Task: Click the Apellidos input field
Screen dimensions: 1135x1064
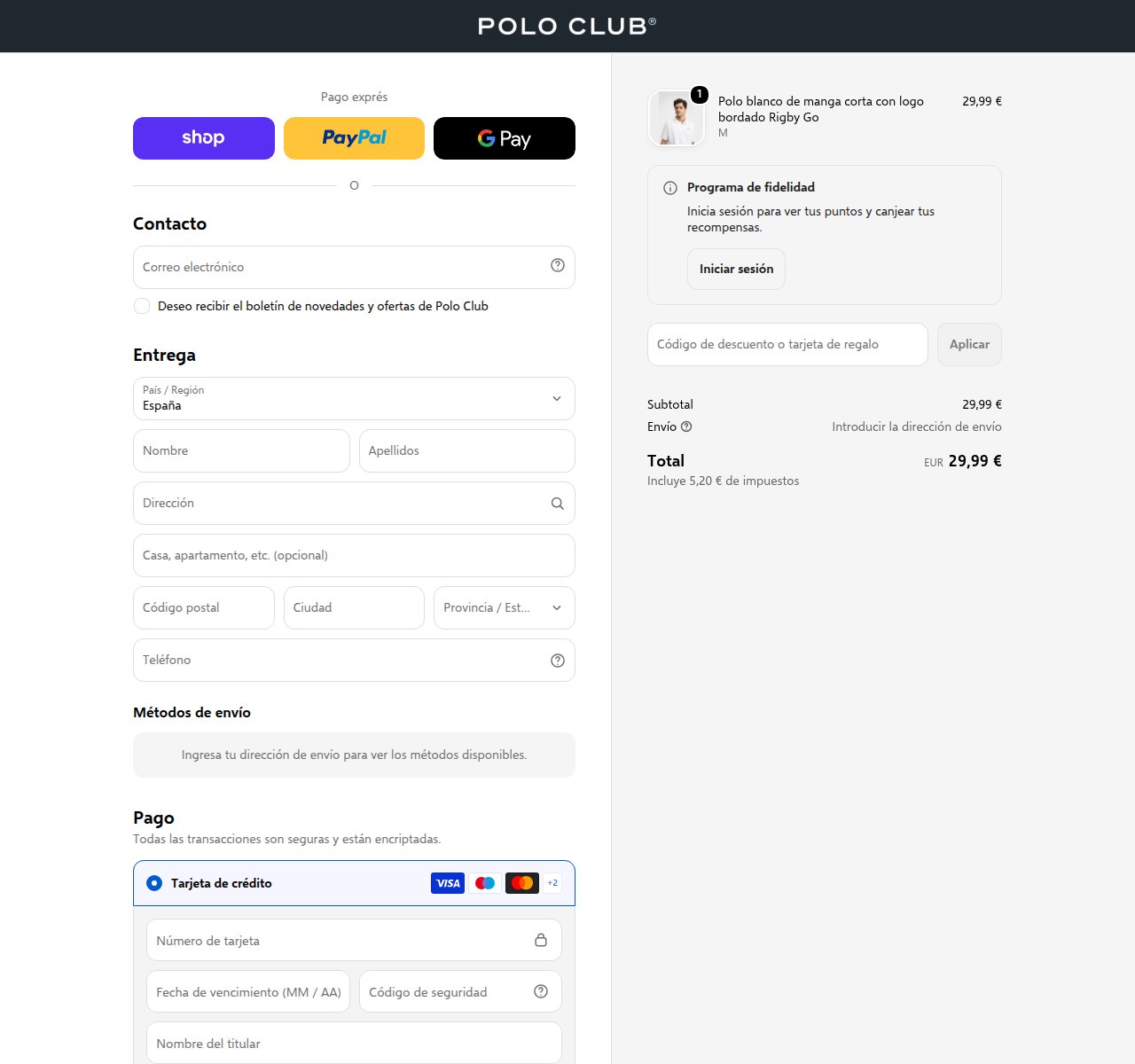Action: click(x=467, y=450)
